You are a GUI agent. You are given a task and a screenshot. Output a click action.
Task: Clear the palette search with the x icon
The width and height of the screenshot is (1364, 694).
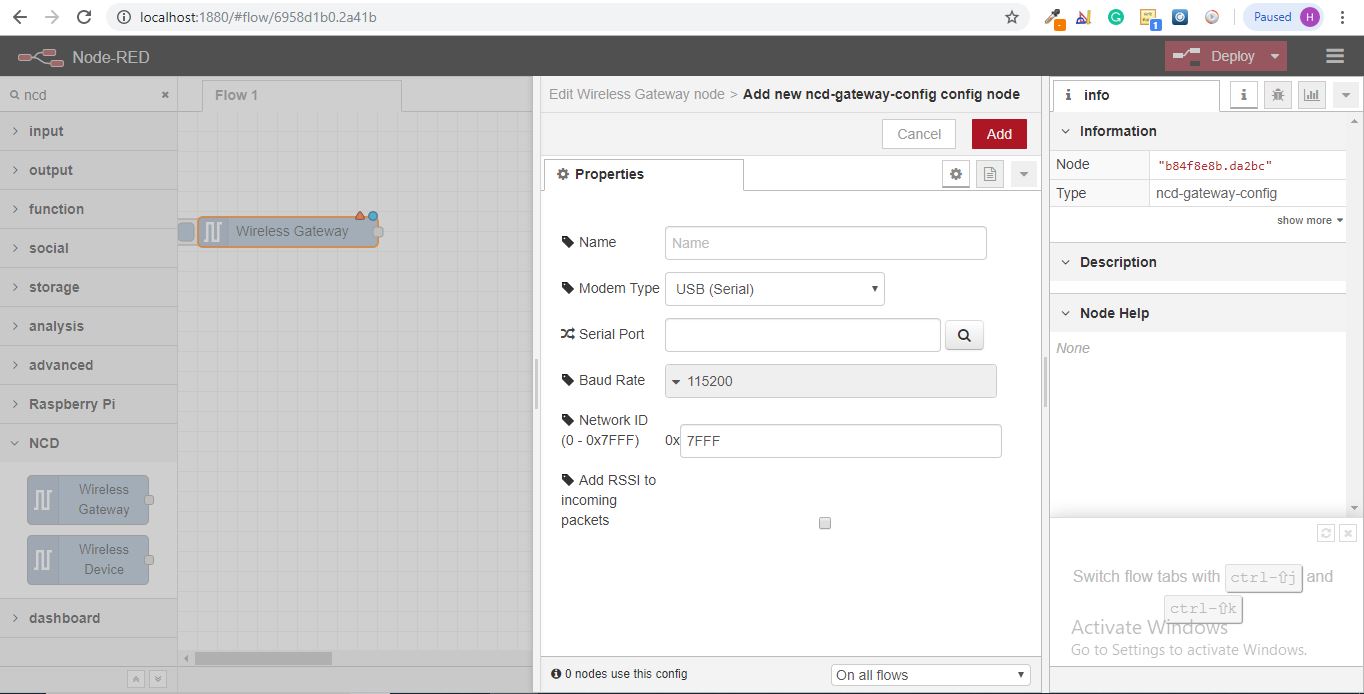click(x=165, y=95)
